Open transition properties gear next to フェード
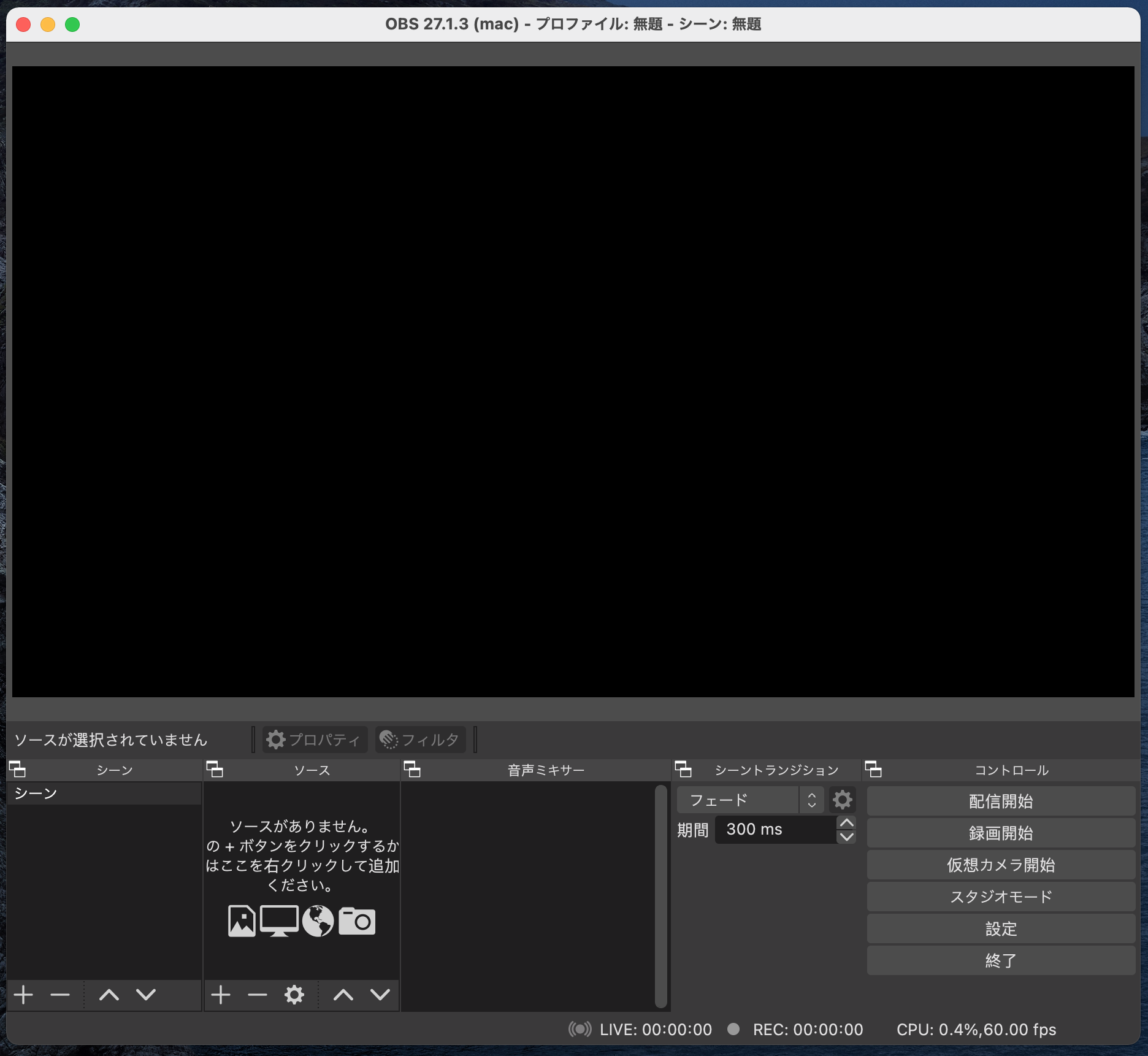The width and height of the screenshot is (1148, 1056). pos(842,800)
